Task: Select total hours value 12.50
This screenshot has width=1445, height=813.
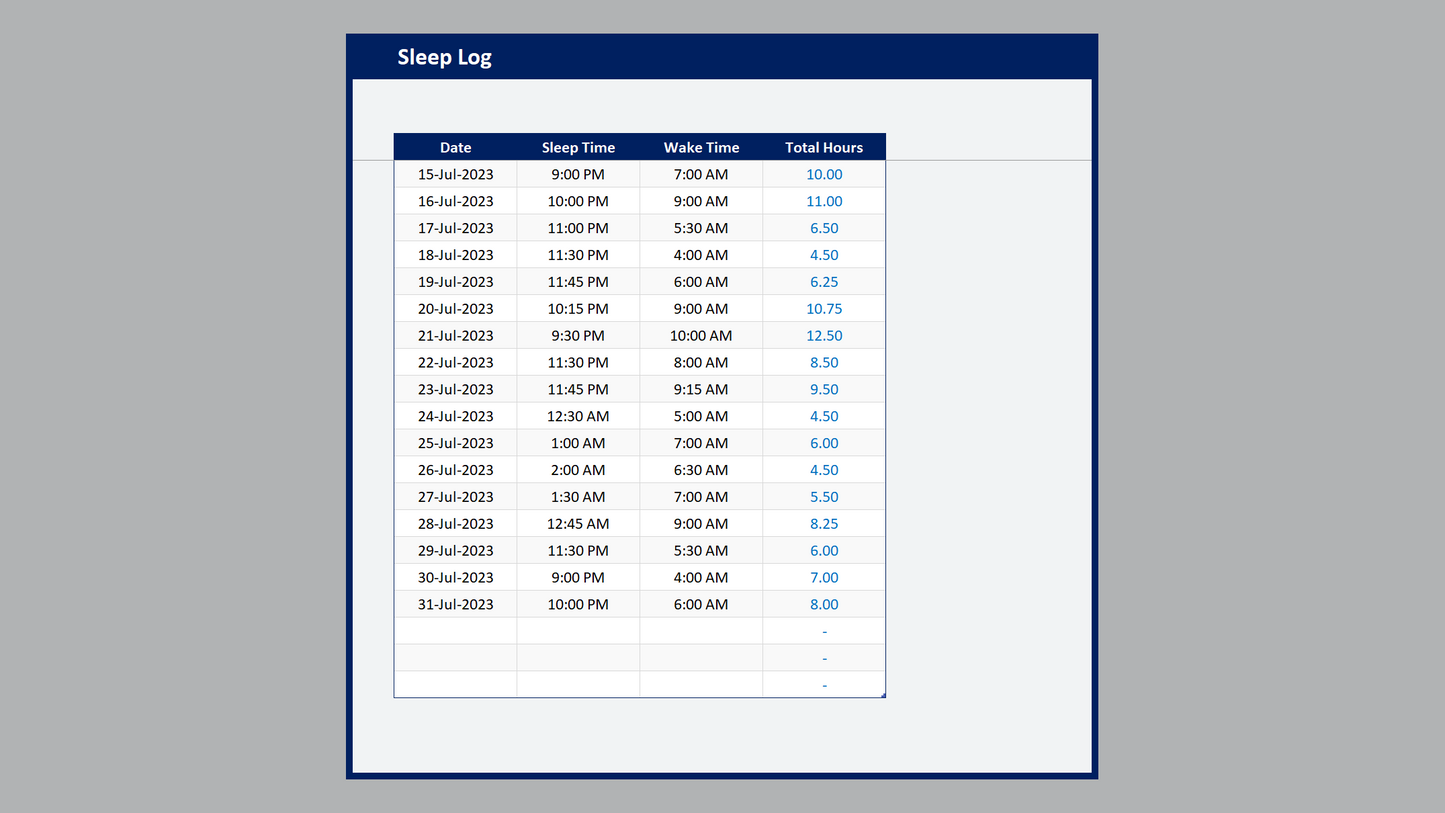Action: coord(824,336)
